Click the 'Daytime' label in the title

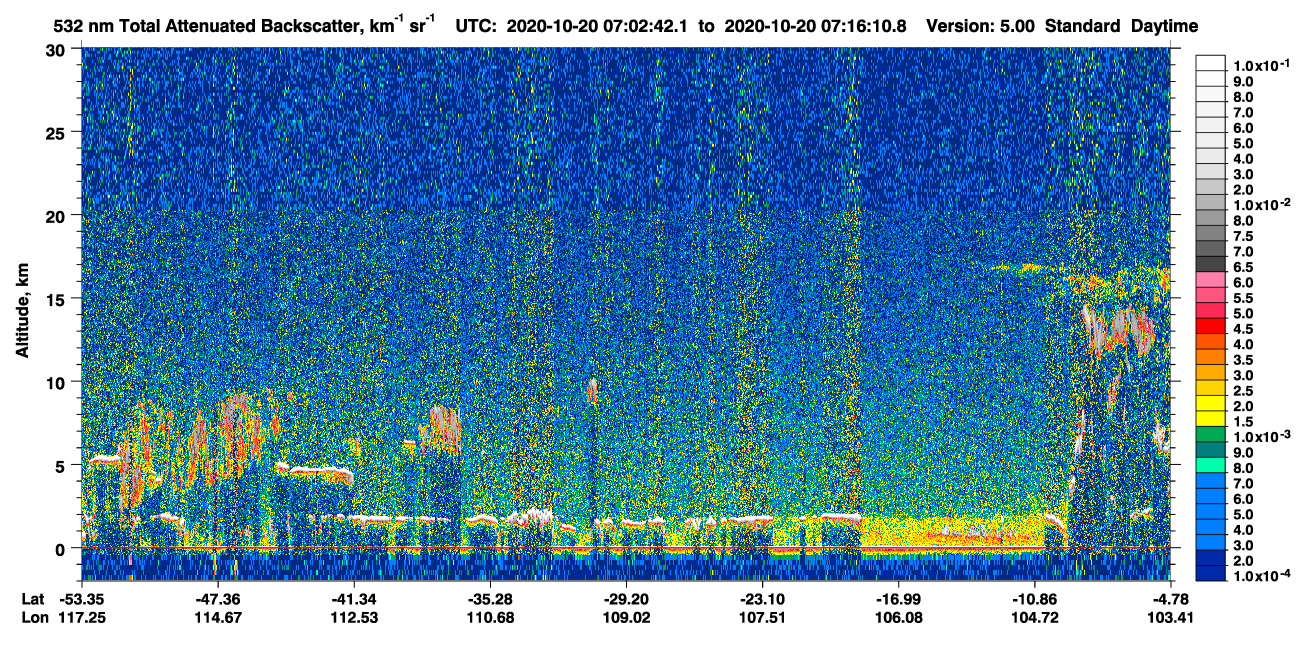(x=1165, y=26)
